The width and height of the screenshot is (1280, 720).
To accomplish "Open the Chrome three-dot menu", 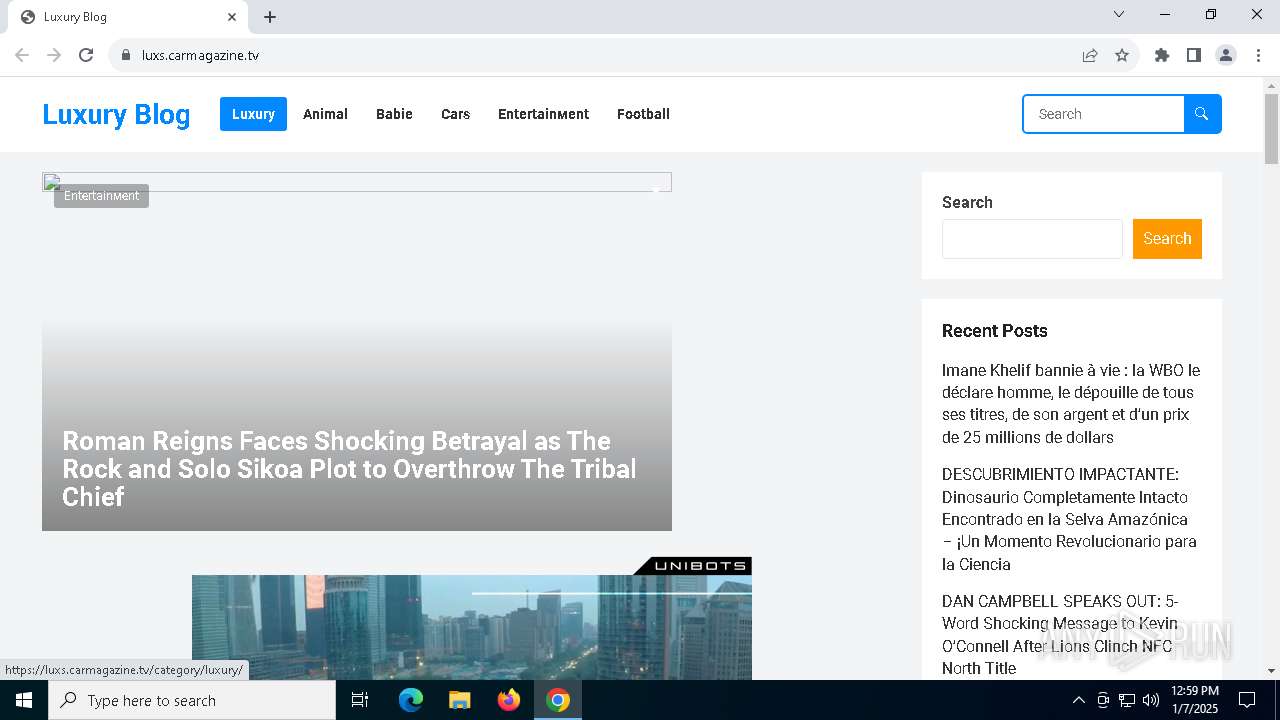I will pyautogui.click(x=1258, y=55).
